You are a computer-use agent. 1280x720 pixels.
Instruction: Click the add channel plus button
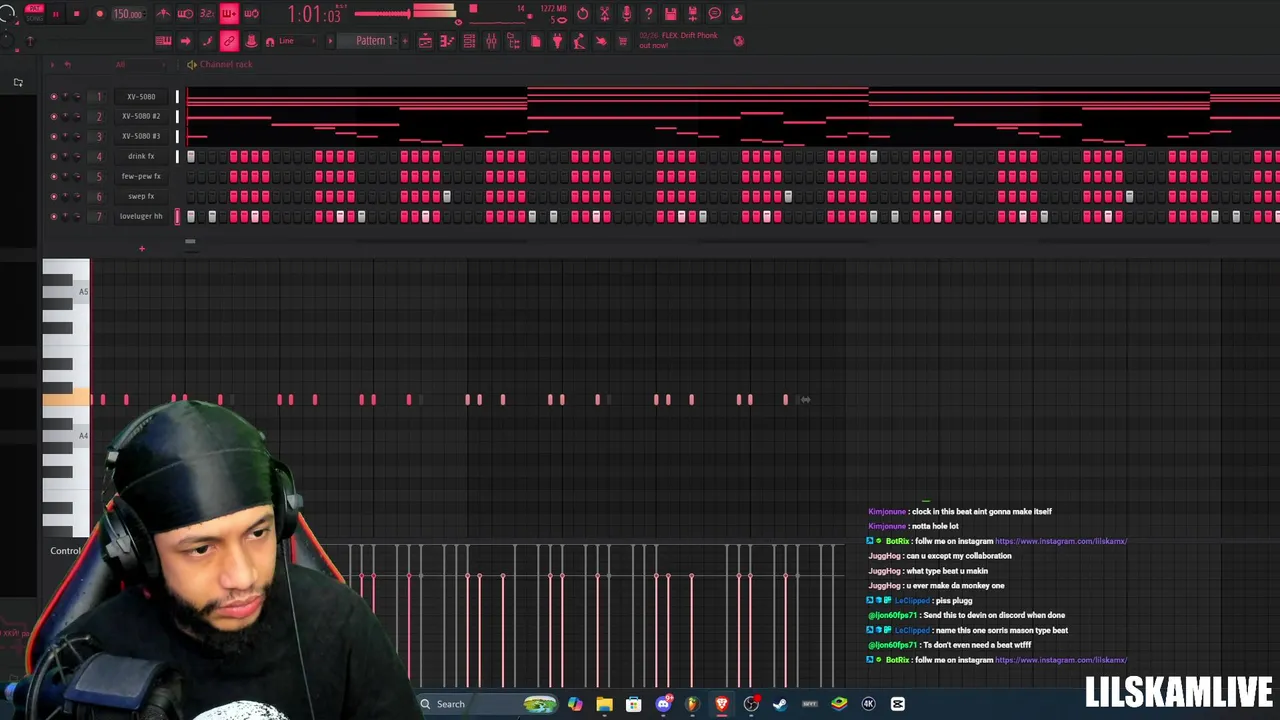[141, 248]
